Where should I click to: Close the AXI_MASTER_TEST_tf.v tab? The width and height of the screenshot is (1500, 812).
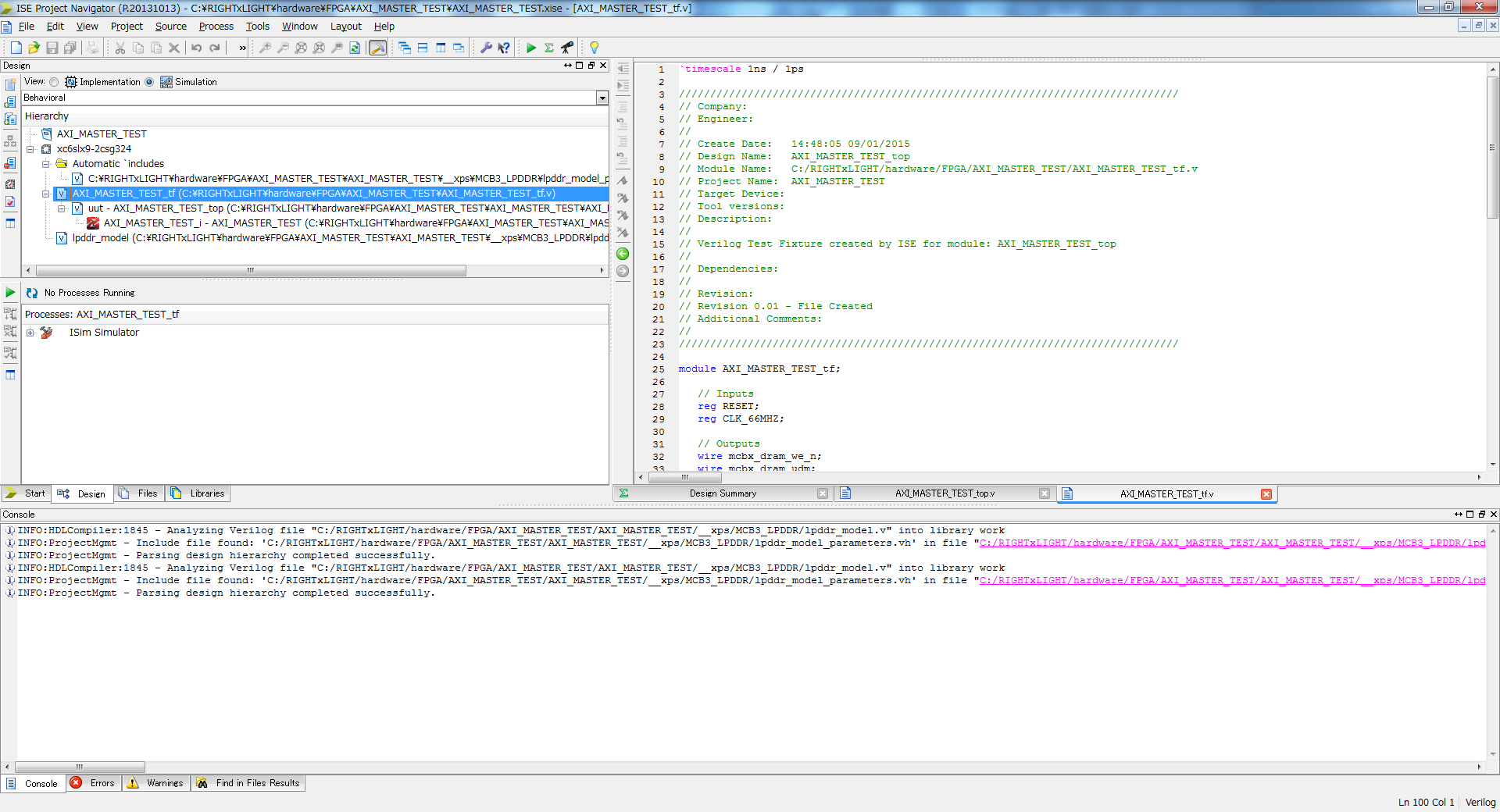pyautogui.click(x=1266, y=494)
